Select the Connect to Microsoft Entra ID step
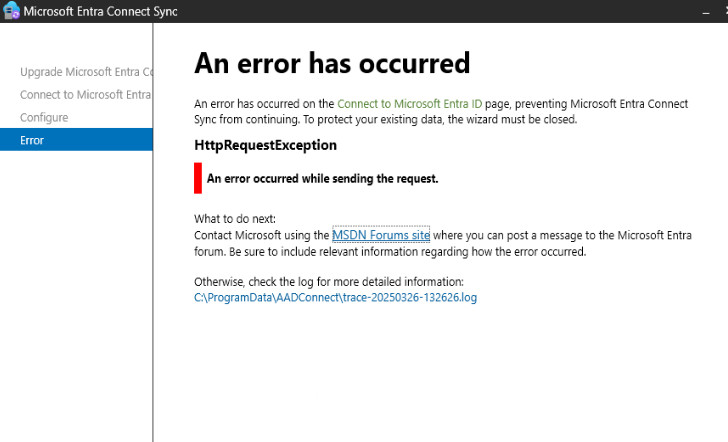 coord(86,95)
